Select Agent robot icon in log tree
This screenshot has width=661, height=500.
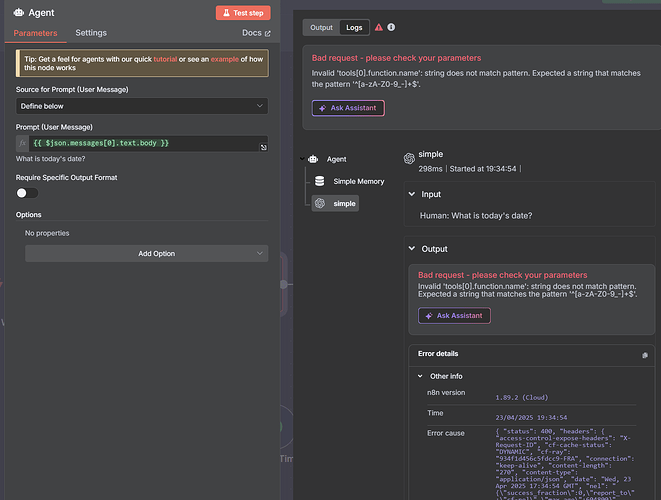(x=313, y=159)
